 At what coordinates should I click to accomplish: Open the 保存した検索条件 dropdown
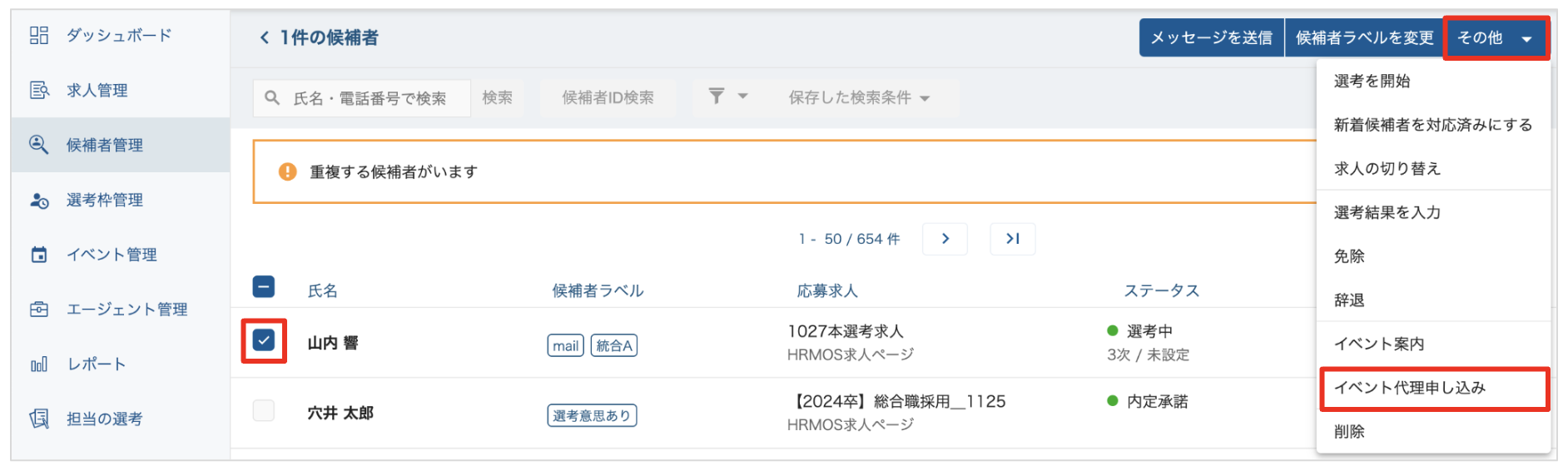point(858,98)
